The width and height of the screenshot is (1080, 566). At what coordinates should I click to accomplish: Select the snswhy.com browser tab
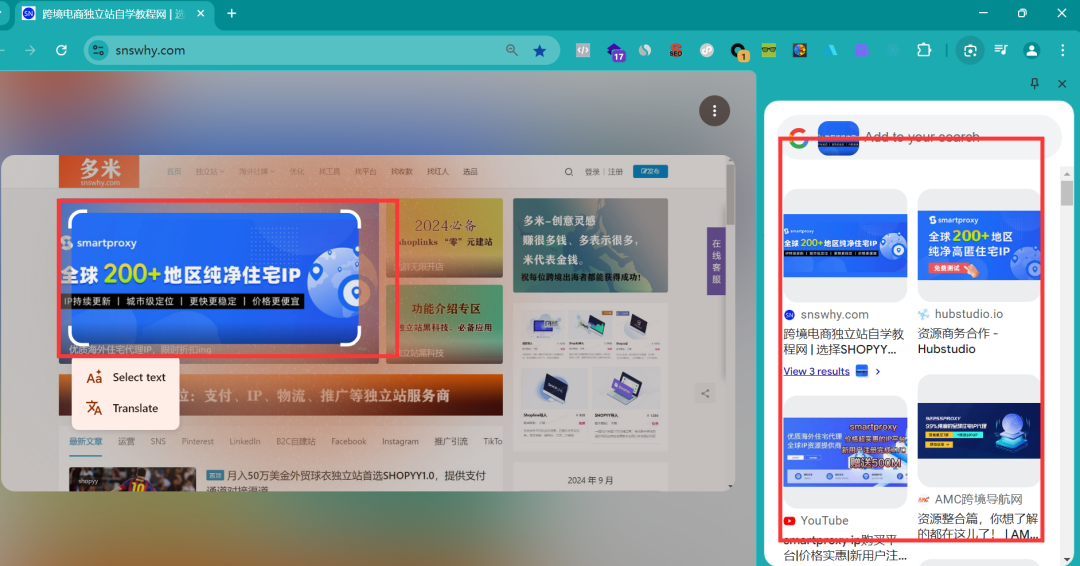pos(114,14)
